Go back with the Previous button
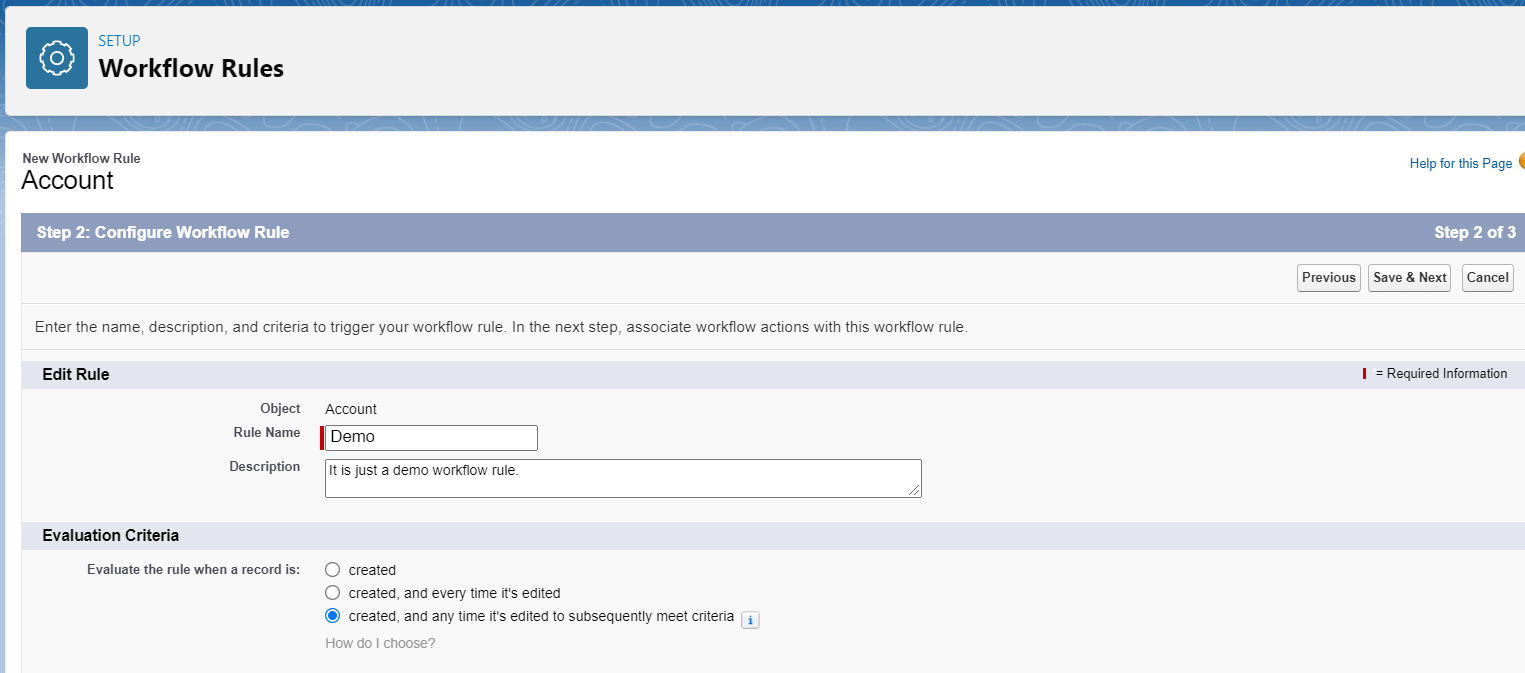The image size is (1525, 673). (1328, 278)
